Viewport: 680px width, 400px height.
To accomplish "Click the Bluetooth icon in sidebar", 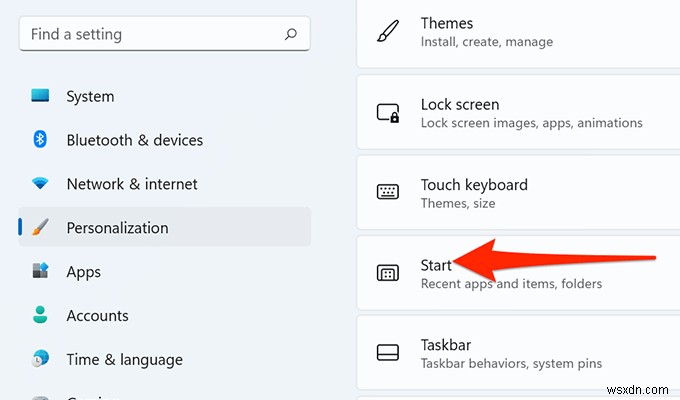I will pyautogui.click(x=40, y=139).
